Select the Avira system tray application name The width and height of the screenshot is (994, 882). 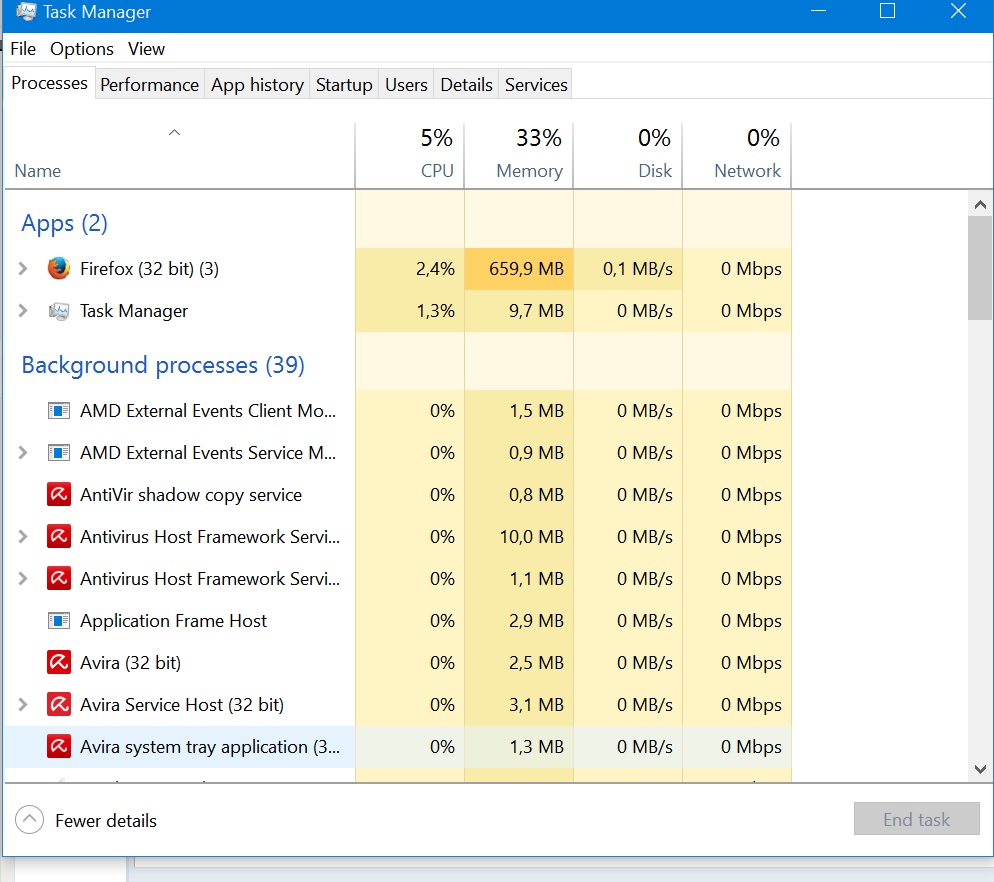coord(210,746)
